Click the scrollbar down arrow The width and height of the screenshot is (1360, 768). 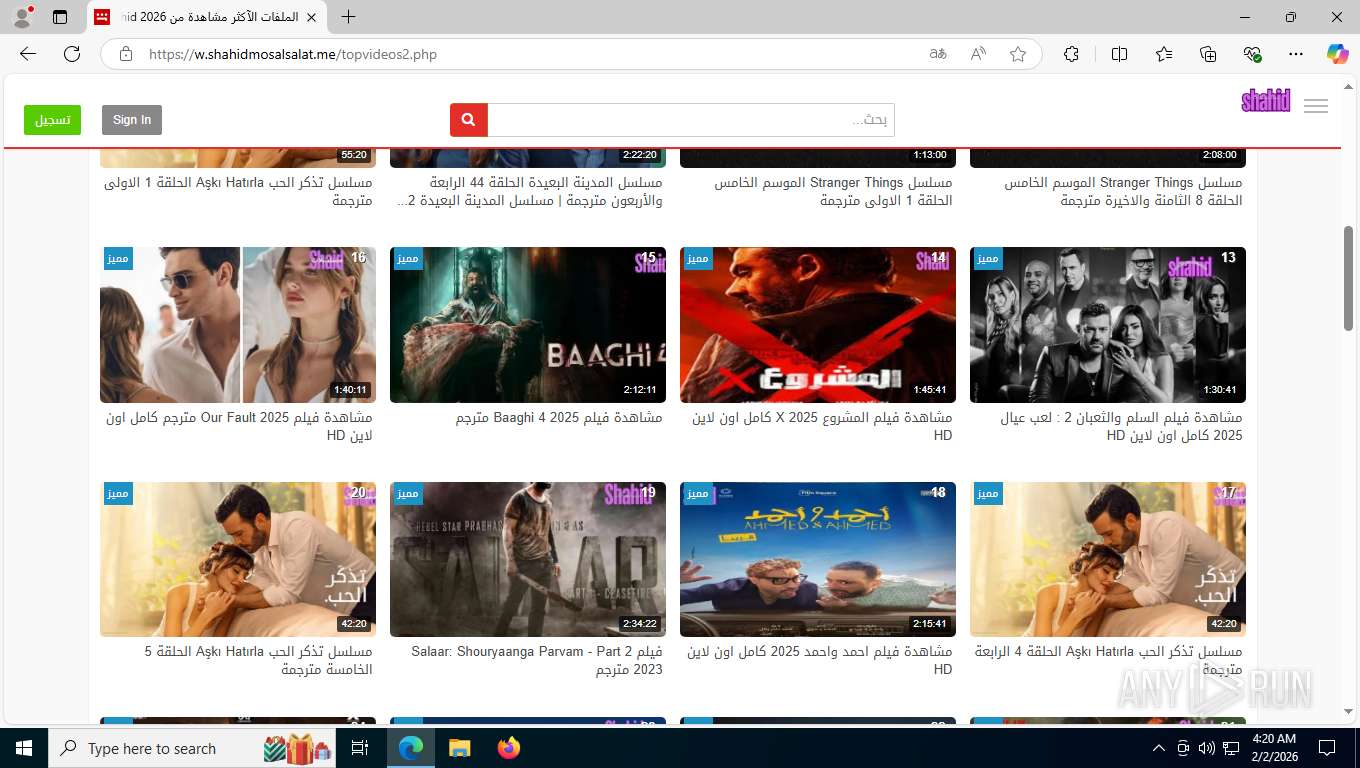(x=1348, y=711)
